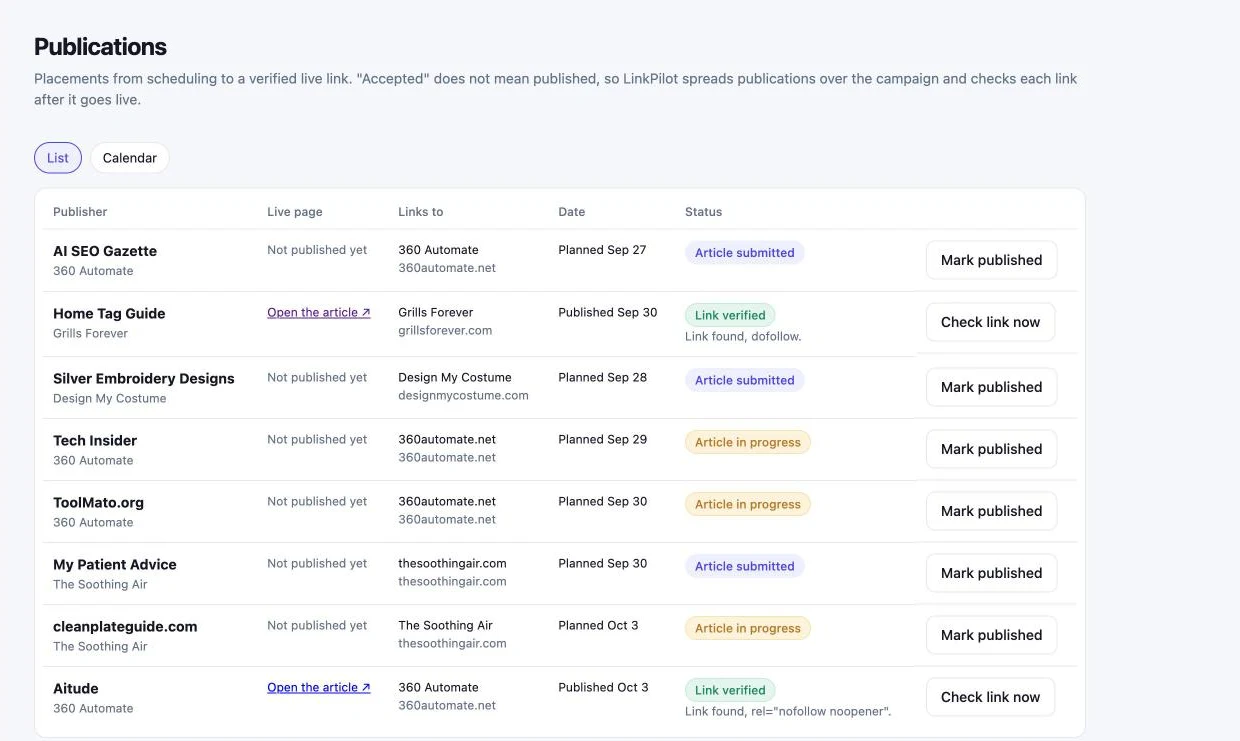The image size is (1240, 741).
Task: Click the Home Tag Guide publisher name
Action: (x=109, y=313)
